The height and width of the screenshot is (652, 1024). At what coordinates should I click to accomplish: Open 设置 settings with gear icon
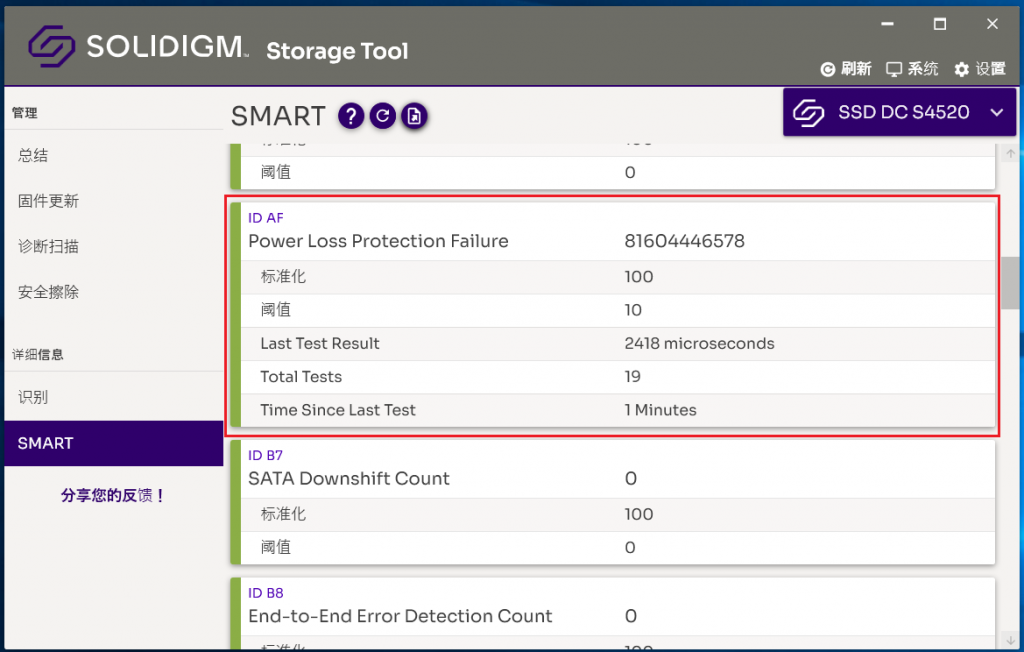tap(980, 69)
